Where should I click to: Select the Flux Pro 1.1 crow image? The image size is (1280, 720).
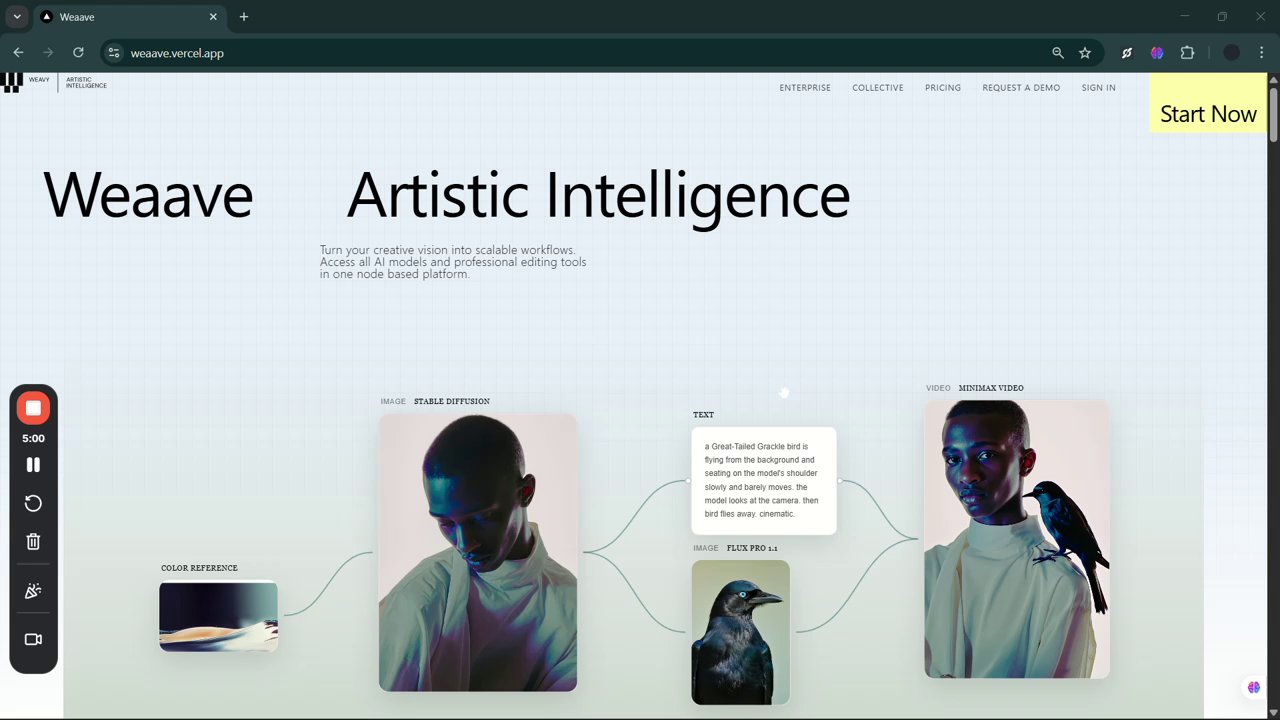[741, 633]
